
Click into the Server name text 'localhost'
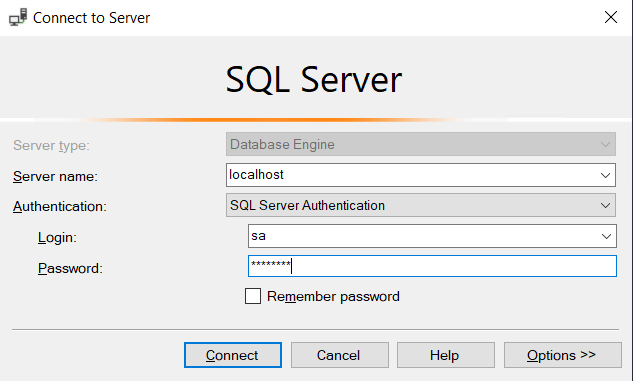pyautogui.click(x=256, y=175)
